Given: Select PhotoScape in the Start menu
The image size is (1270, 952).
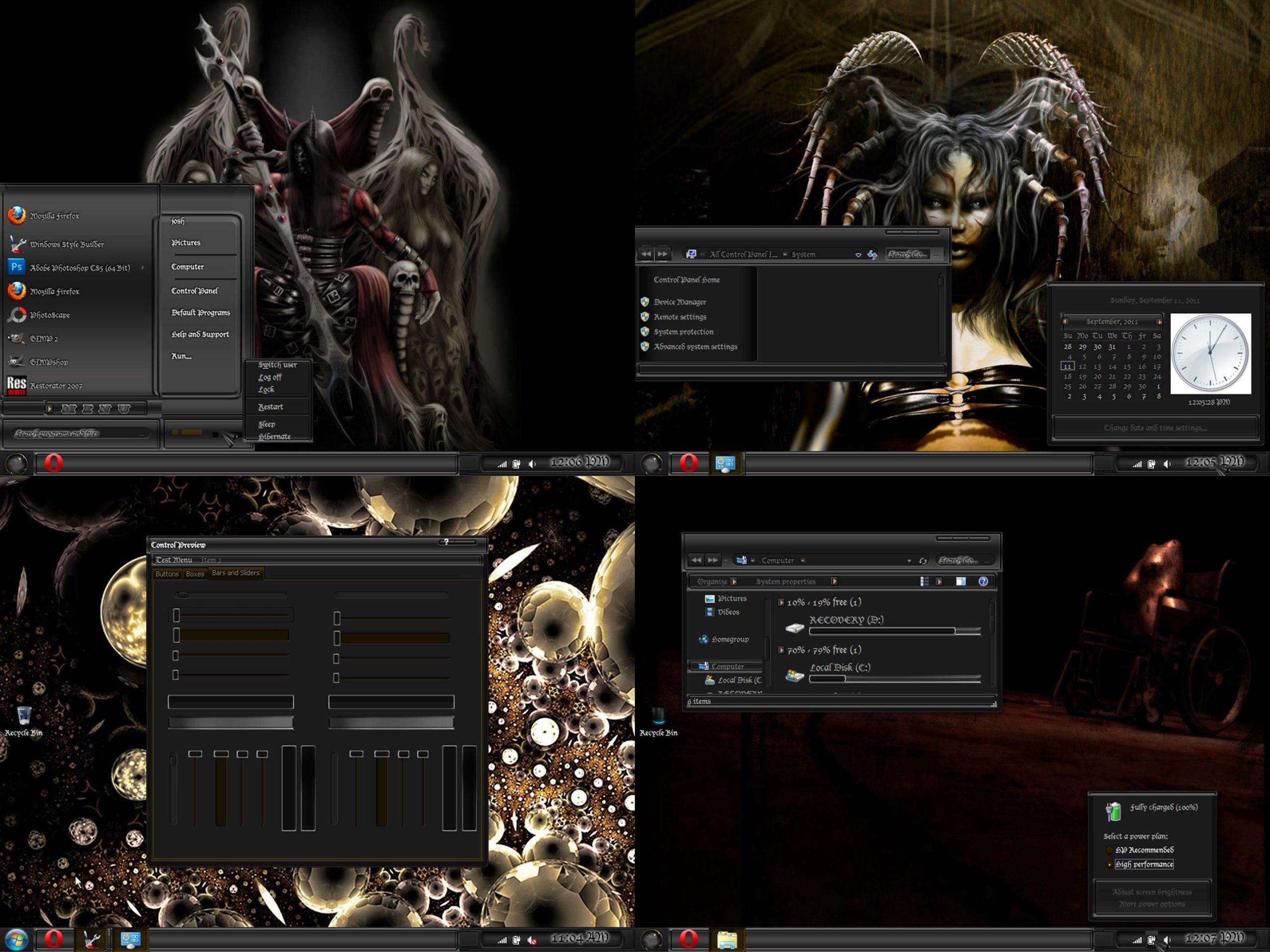Looking at the screenshot, I should point(50,315).
